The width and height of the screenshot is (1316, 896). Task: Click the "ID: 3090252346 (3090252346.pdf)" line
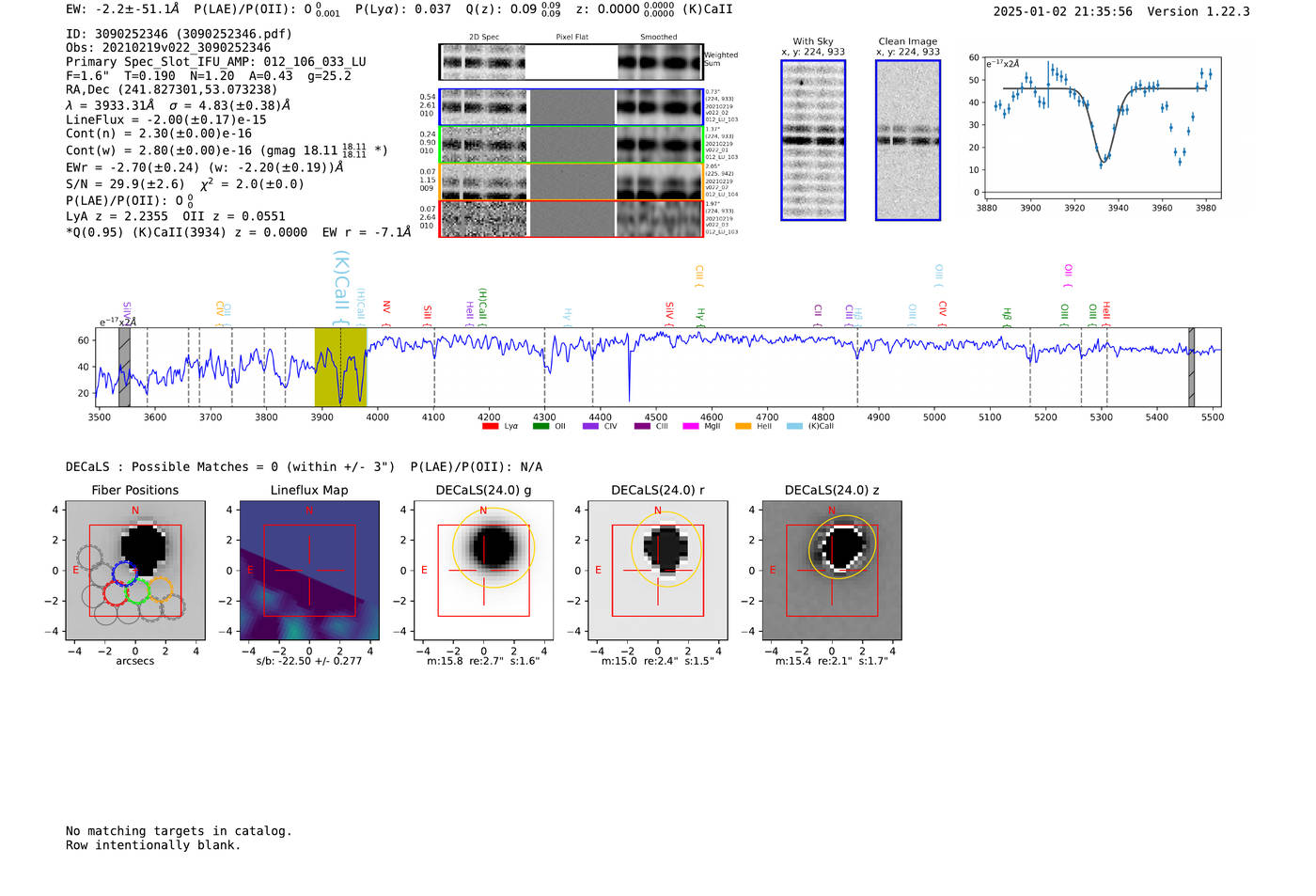pos(179,34)
